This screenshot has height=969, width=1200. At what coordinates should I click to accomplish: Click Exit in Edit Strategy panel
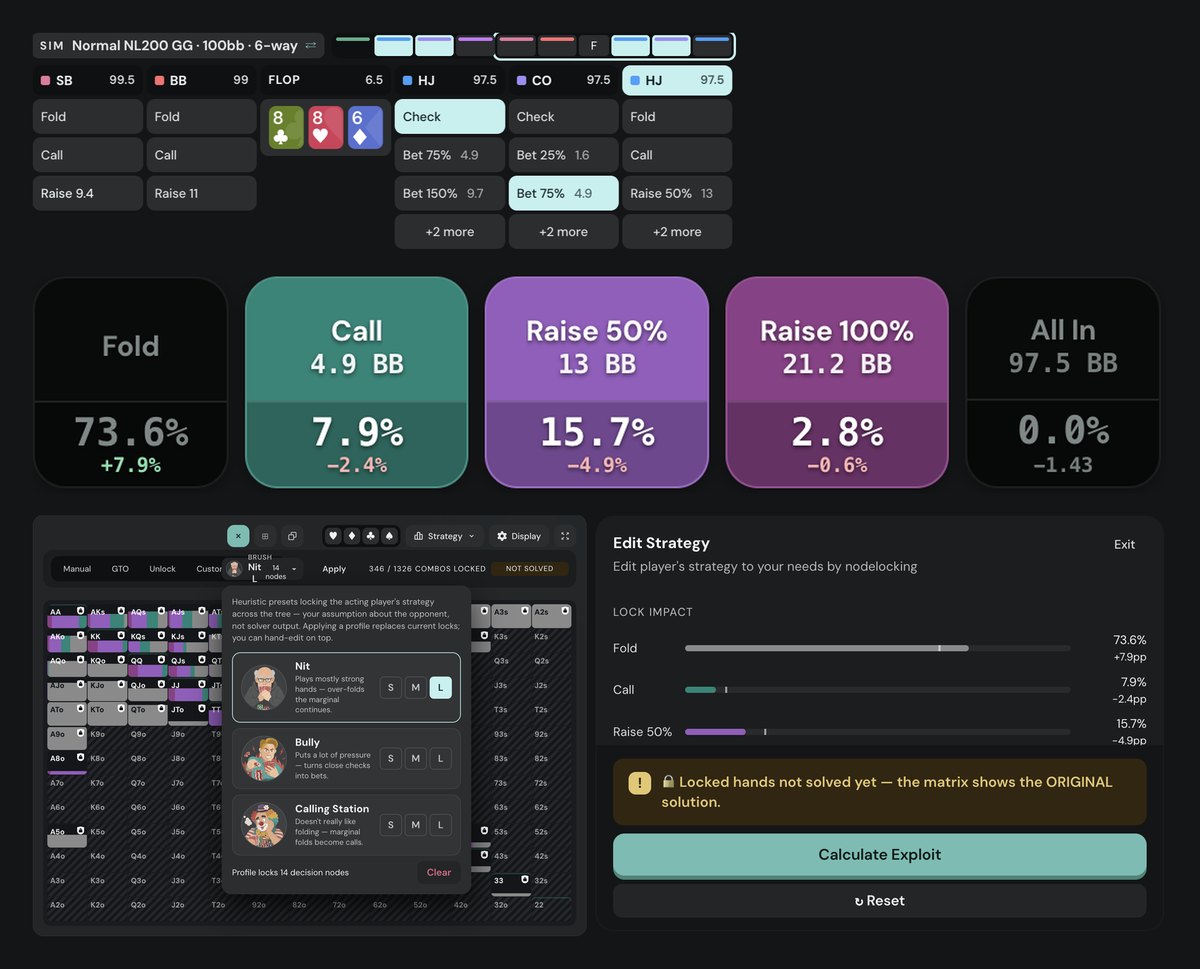[1125, 545]
